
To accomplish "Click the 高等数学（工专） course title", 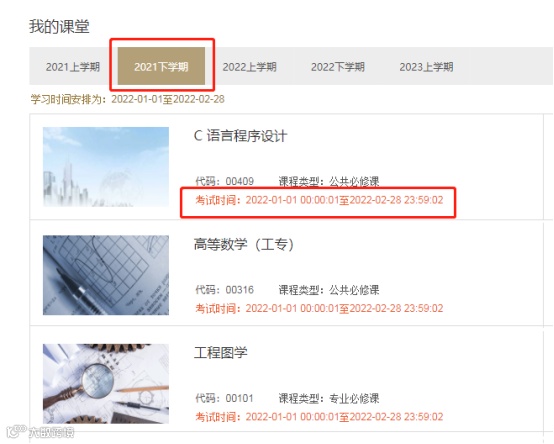I will [244, 244].
